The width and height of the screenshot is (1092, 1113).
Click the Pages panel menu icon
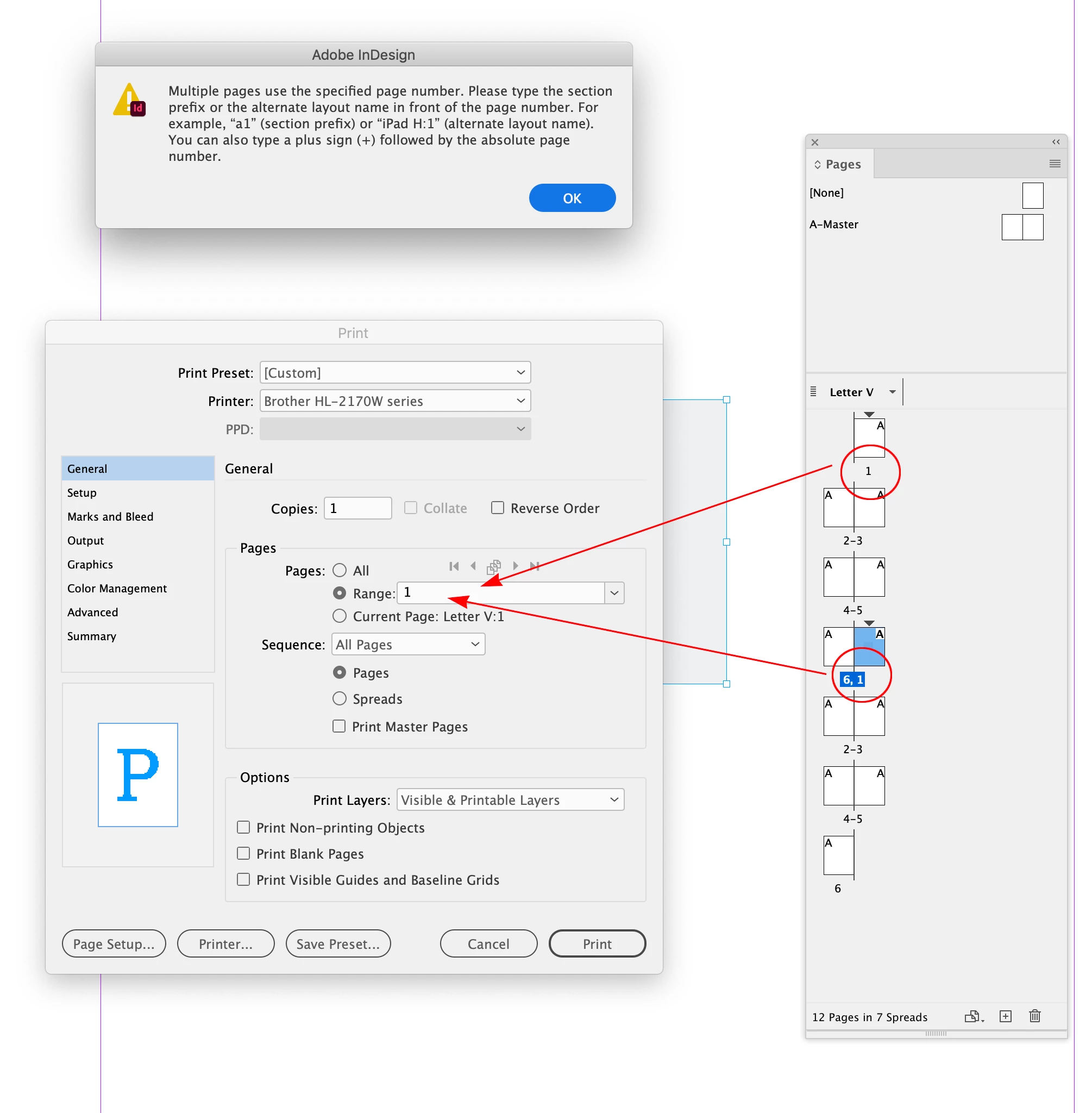point(1054,164)
